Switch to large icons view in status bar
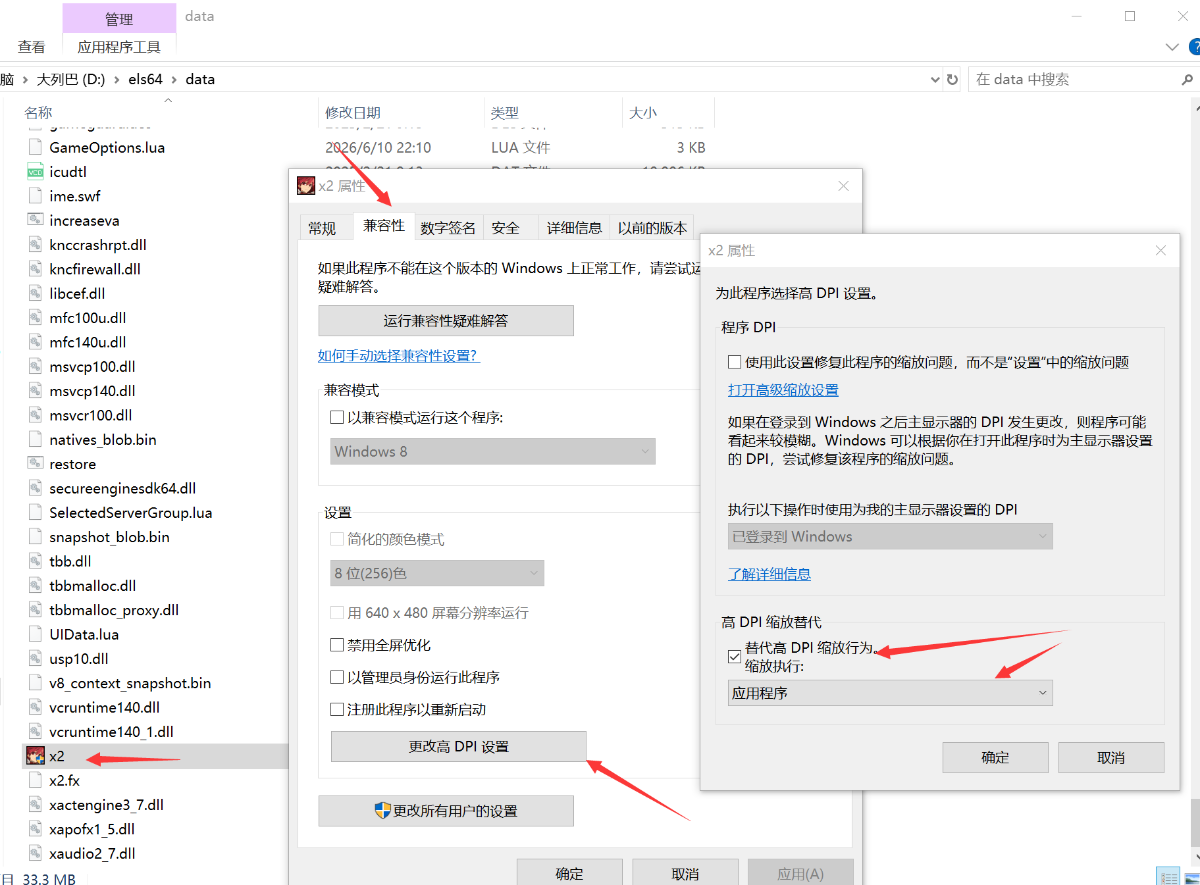The width and height of the screenshot is (1200, 885). (x=1190, y=877)
